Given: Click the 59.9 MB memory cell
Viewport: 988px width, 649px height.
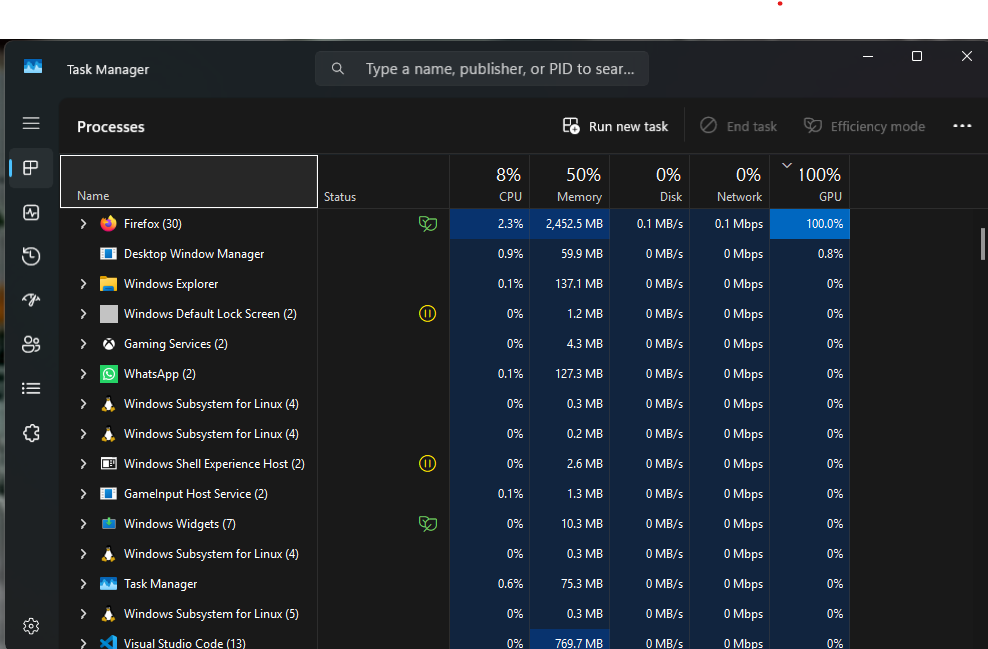Looking at the screenshot, I should pos(570,254).
